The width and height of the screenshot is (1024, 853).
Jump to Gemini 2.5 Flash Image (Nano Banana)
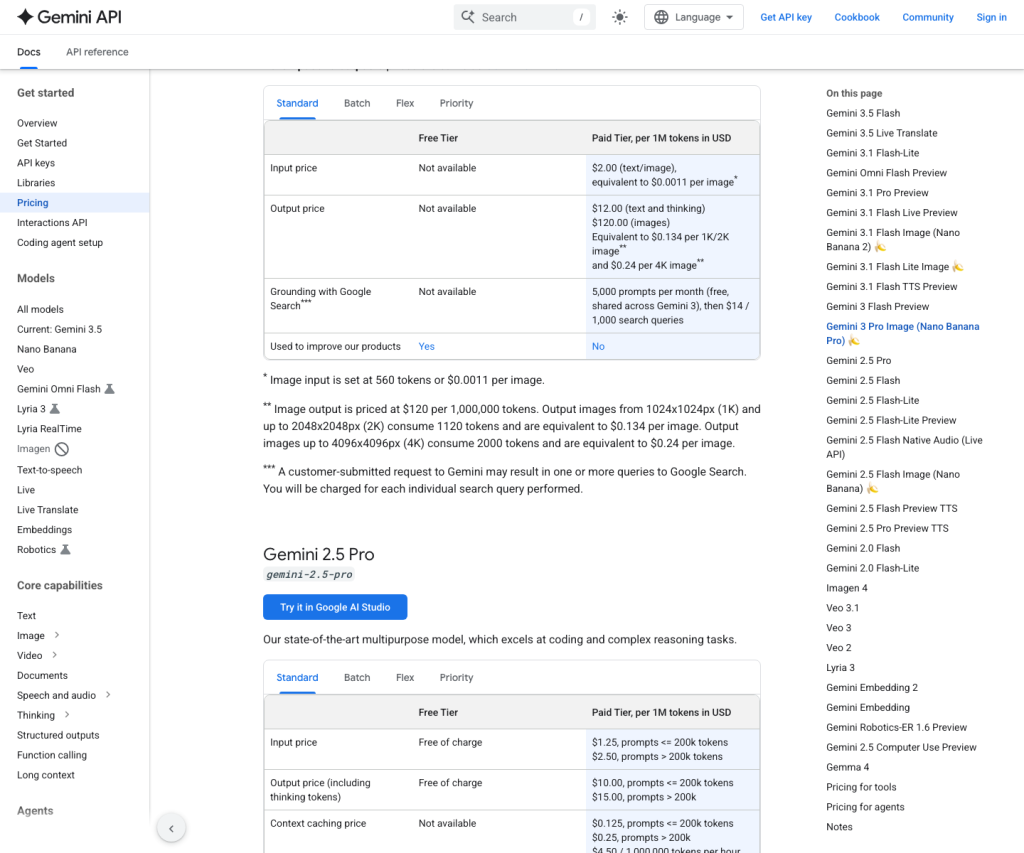point(893,481)
